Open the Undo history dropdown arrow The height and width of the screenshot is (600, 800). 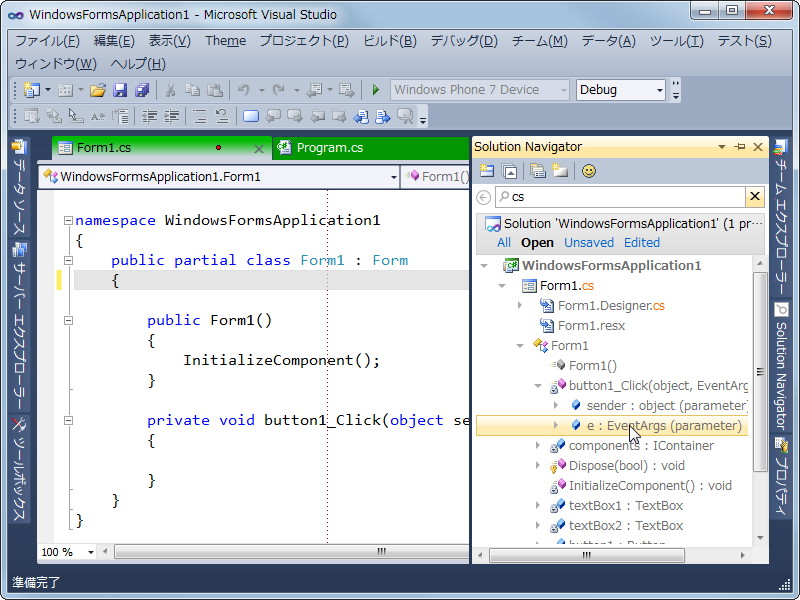tap(262, 90)
